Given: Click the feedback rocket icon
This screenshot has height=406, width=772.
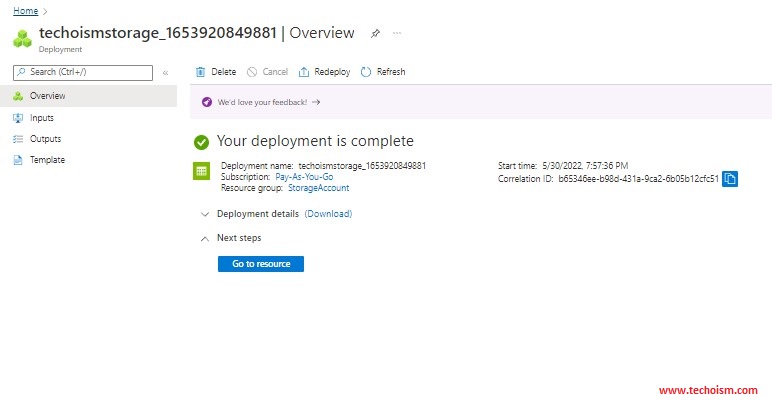Looking at the screenshot, I should [x=207, y=102].
